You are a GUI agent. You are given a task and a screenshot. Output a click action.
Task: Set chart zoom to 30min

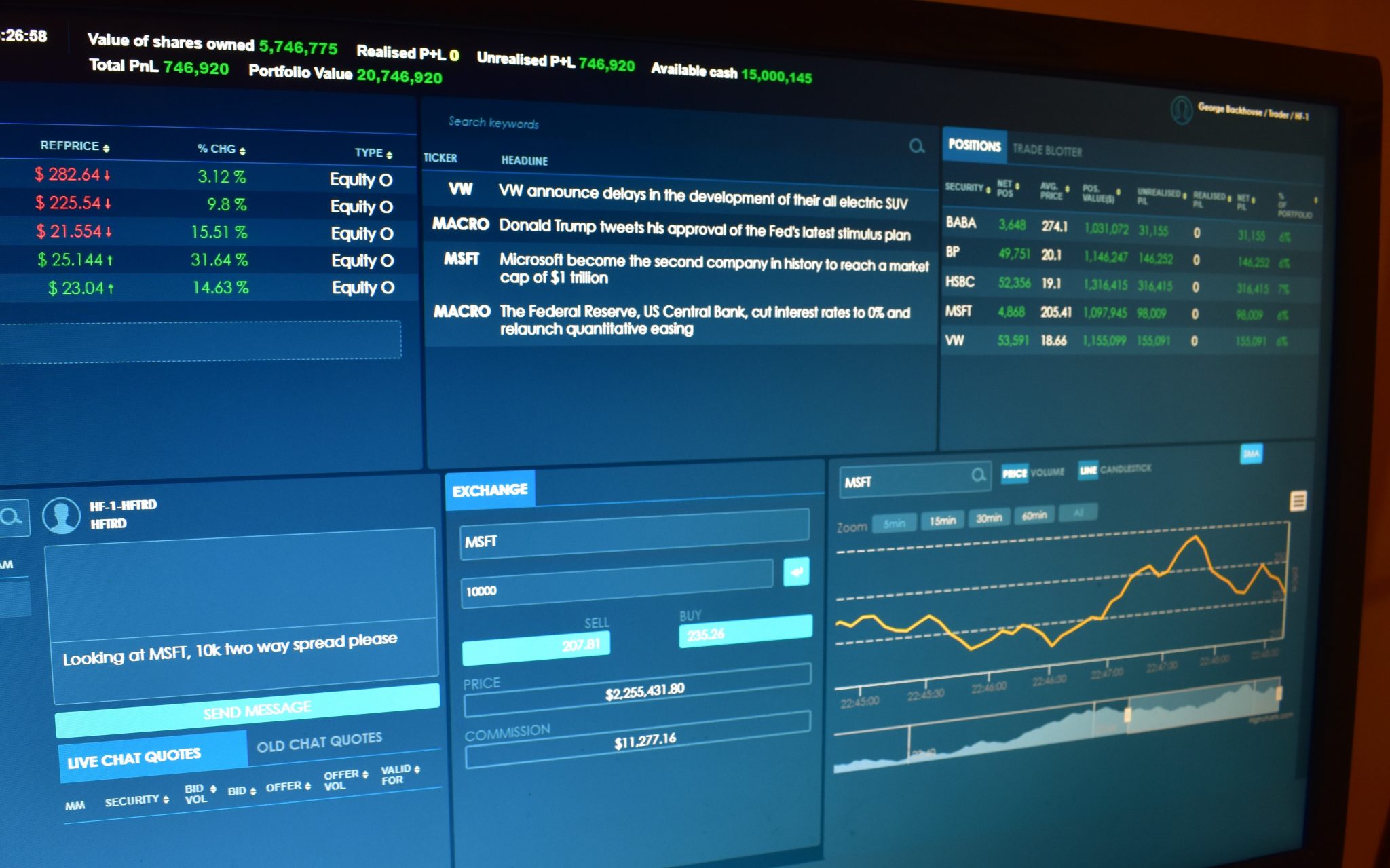pyautogui.click(x=990, y=518)
